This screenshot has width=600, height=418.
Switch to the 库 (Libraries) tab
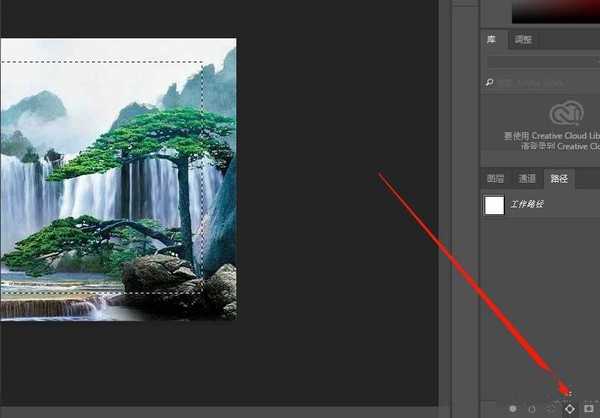[x=491, y=40]
